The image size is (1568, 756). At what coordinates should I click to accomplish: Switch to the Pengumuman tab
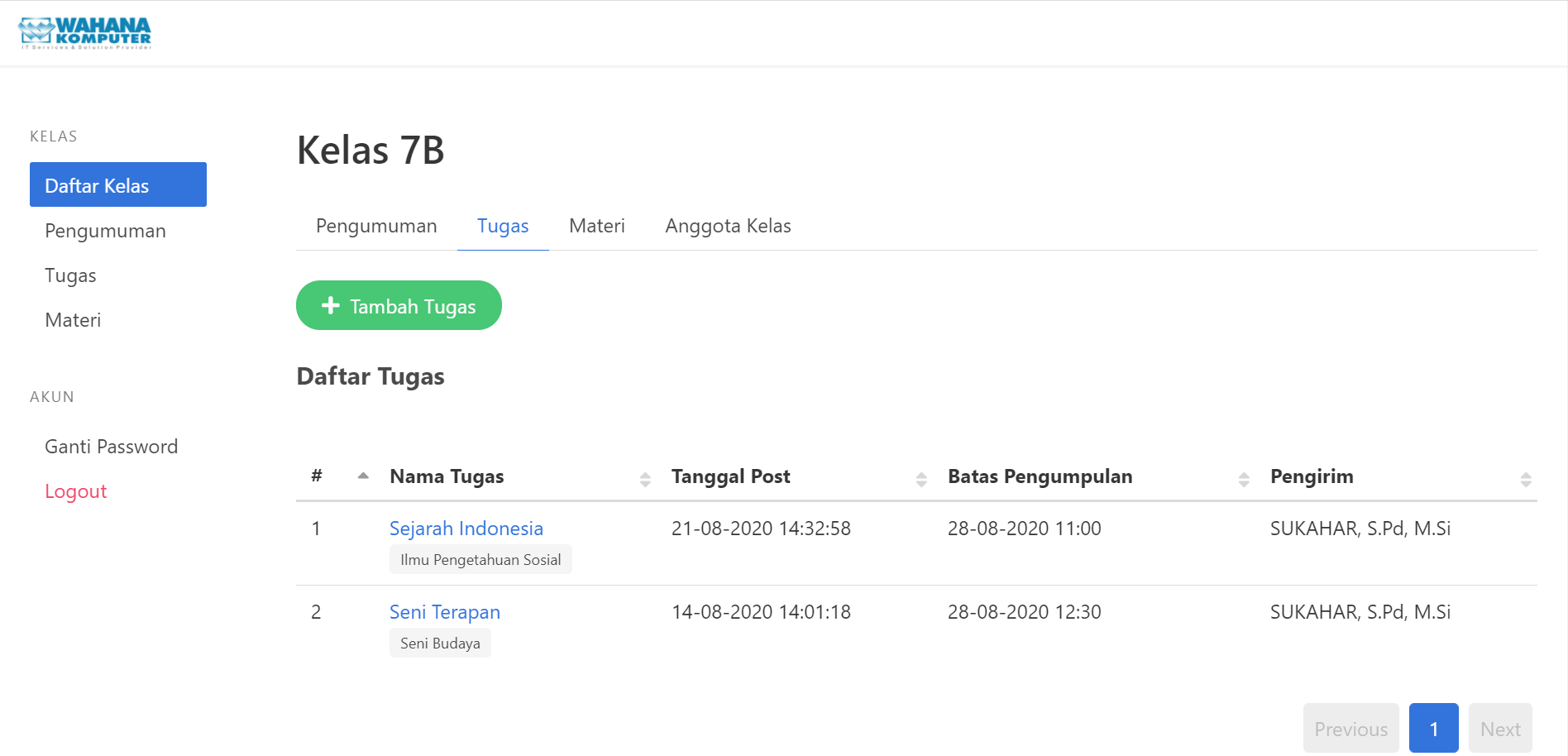(x=376, y=225)
